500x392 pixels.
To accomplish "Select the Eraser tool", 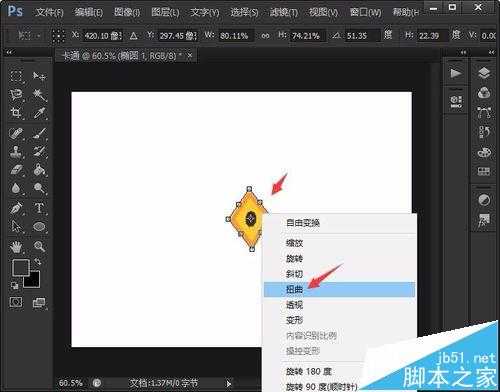I will (16, 170).
